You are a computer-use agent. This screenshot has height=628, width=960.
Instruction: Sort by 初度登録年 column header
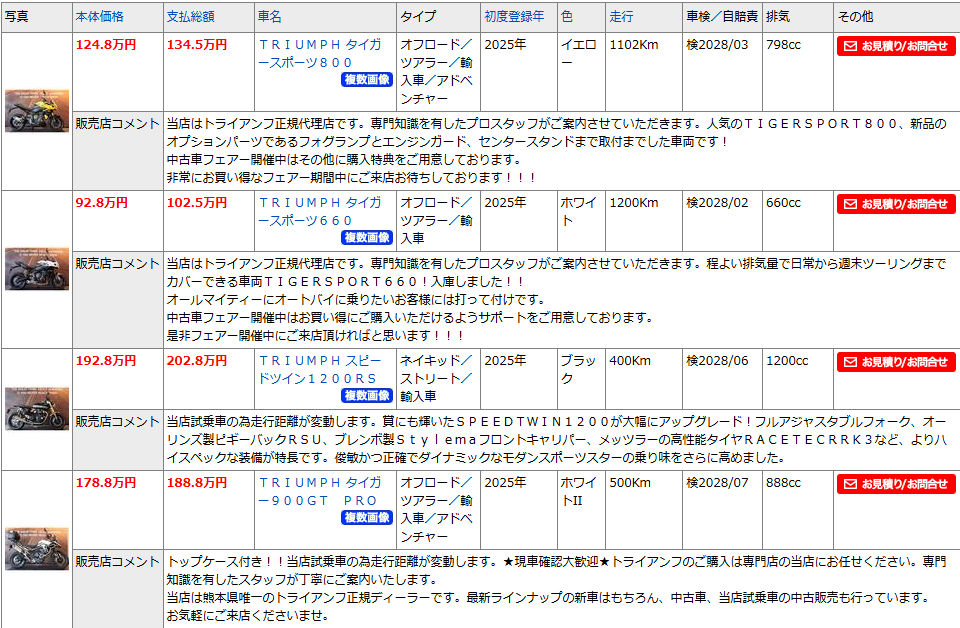pos(514,17)
